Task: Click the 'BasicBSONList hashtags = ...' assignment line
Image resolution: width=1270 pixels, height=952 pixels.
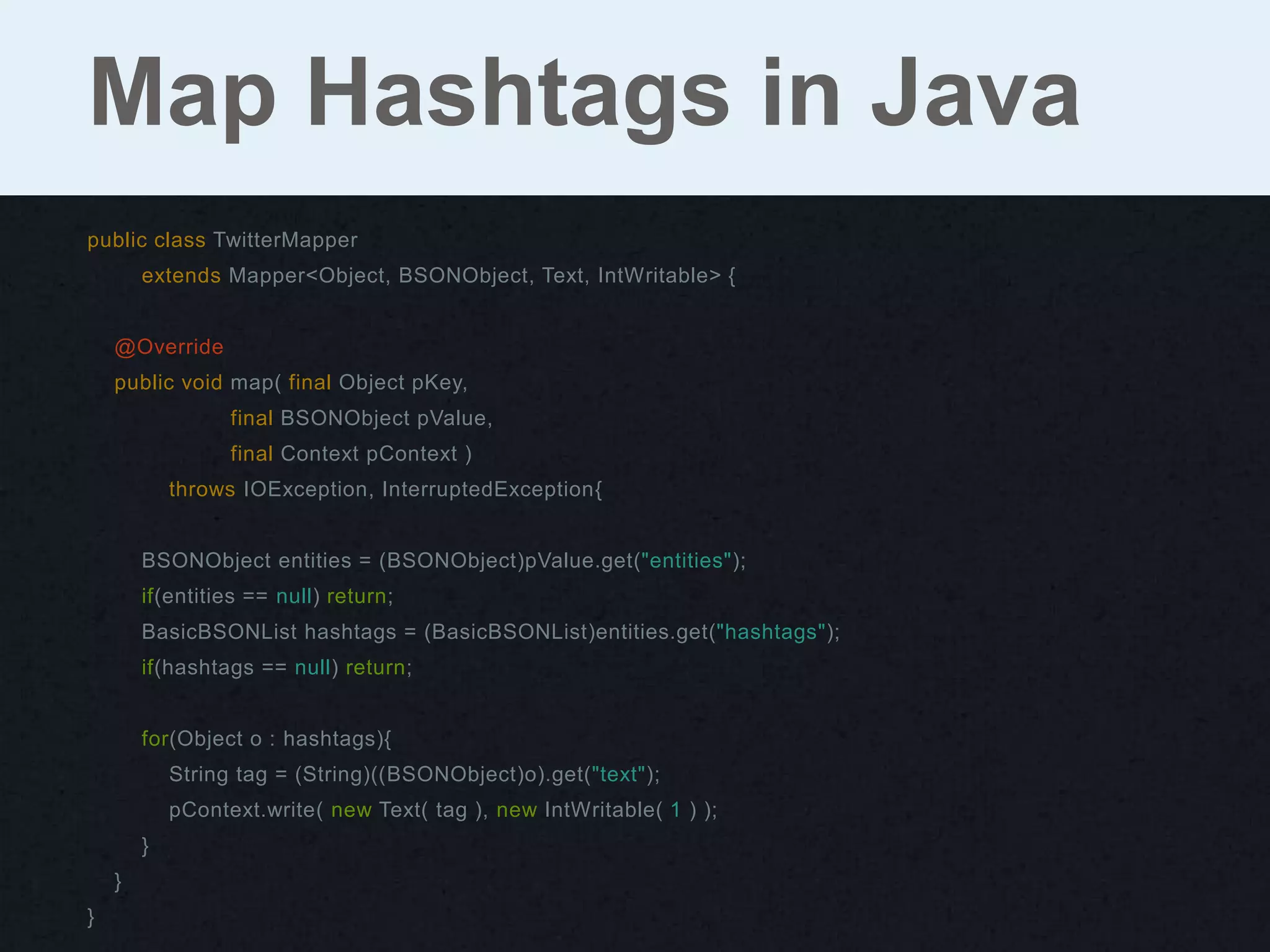Action: [x=491, y=632]
